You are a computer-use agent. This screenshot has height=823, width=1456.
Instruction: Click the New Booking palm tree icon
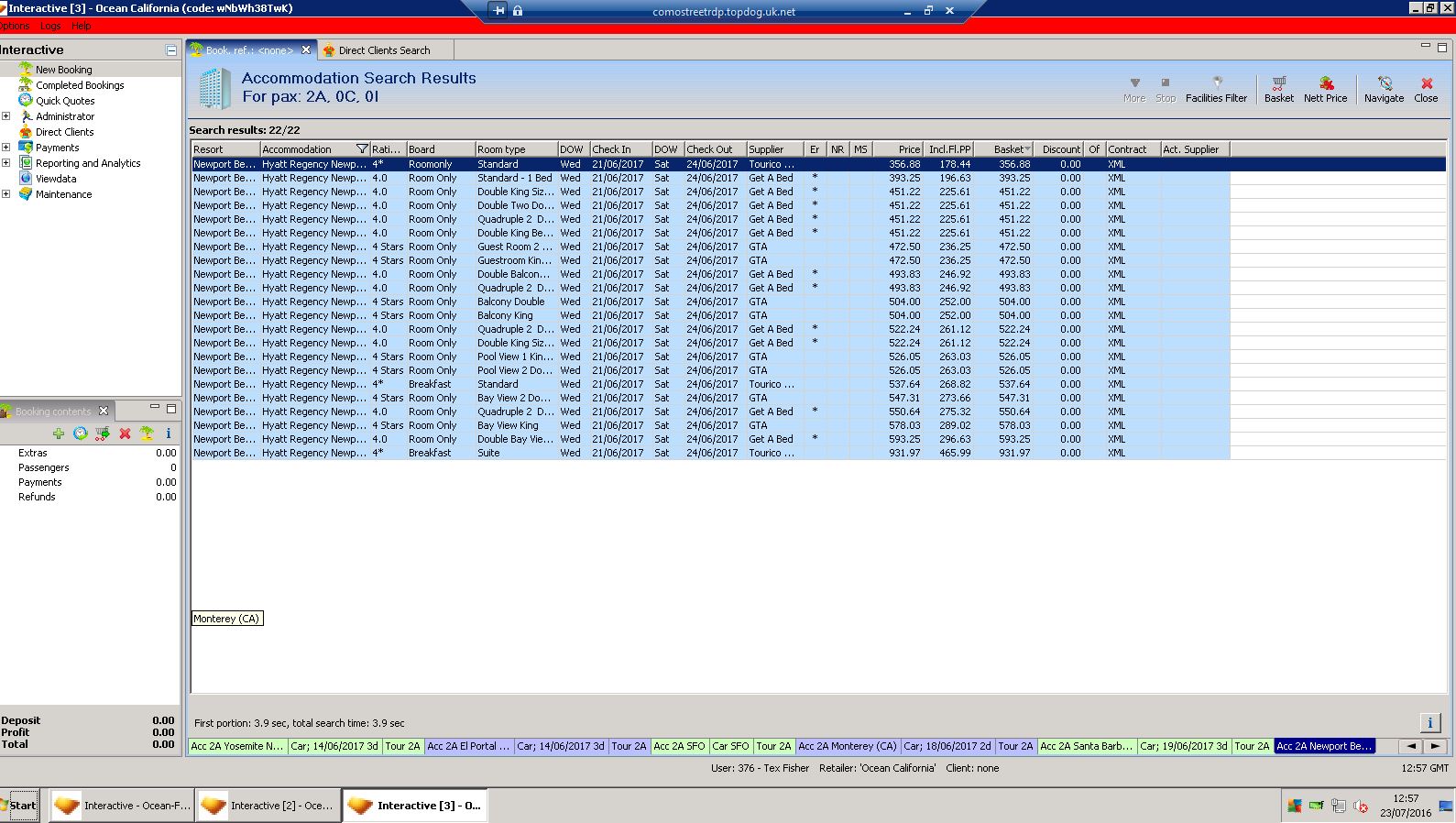26,70
